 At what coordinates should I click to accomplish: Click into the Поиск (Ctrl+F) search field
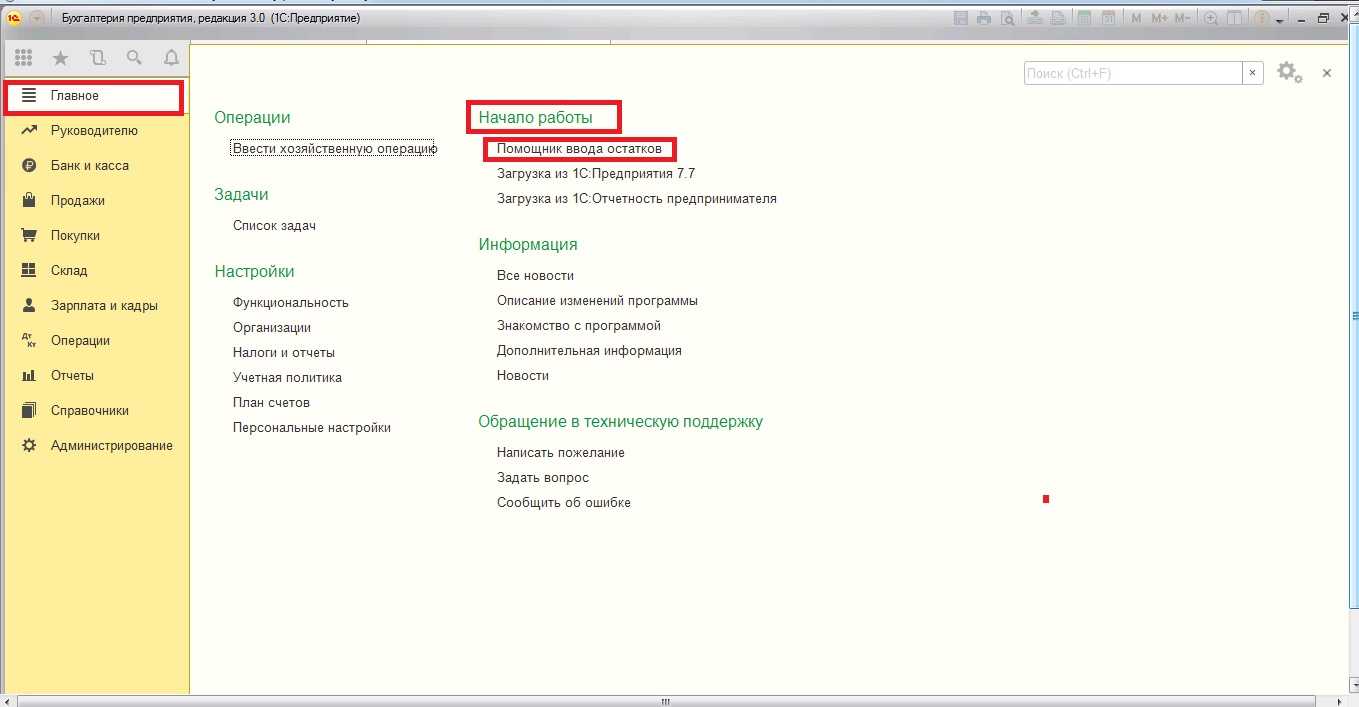pos(1132,73)
